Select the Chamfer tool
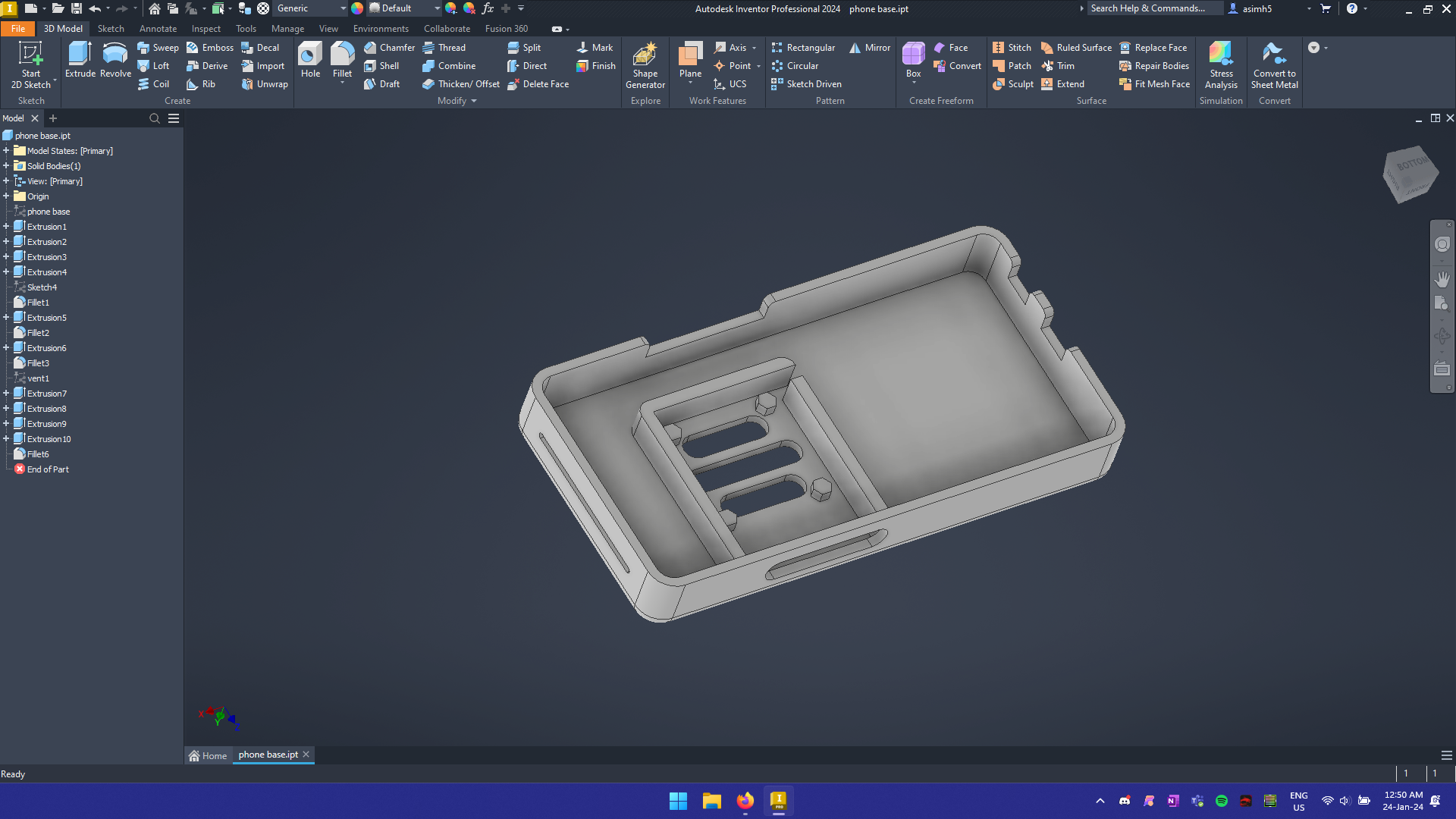The image size is (1456, 819). click(389, 48)
